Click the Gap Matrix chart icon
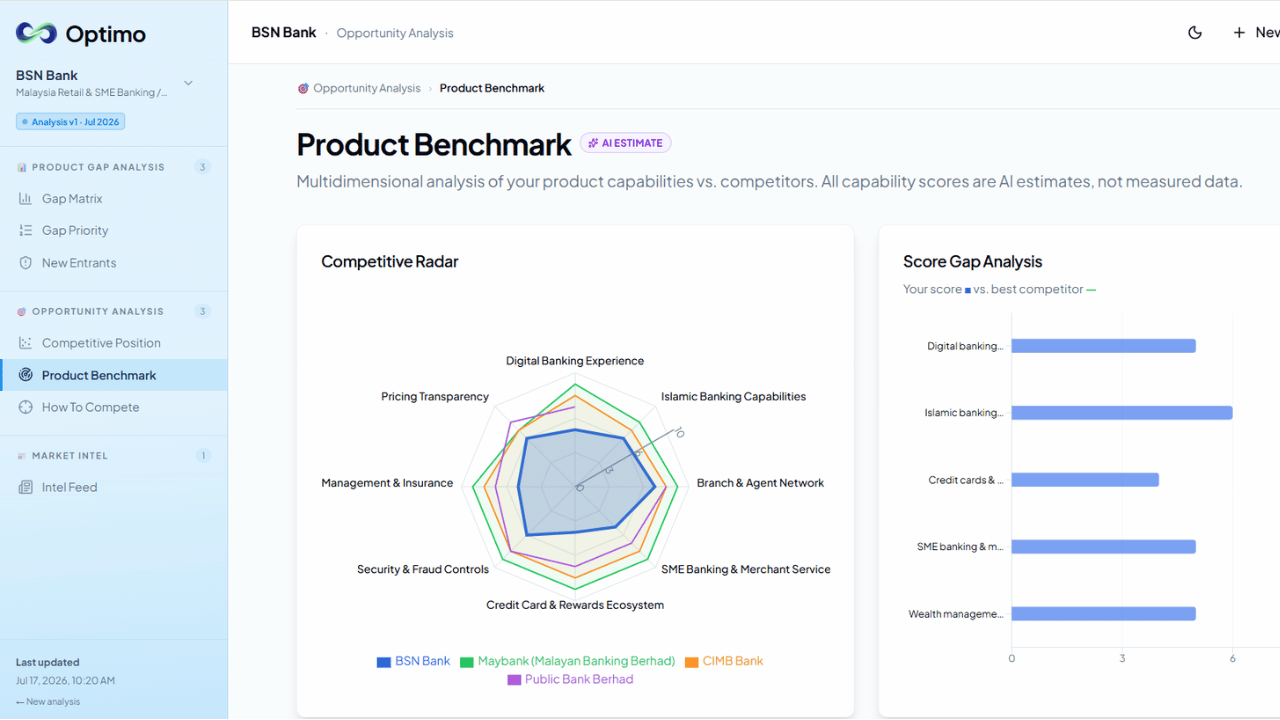This screenshot has height=720, width=1280. tap(26, 199)
